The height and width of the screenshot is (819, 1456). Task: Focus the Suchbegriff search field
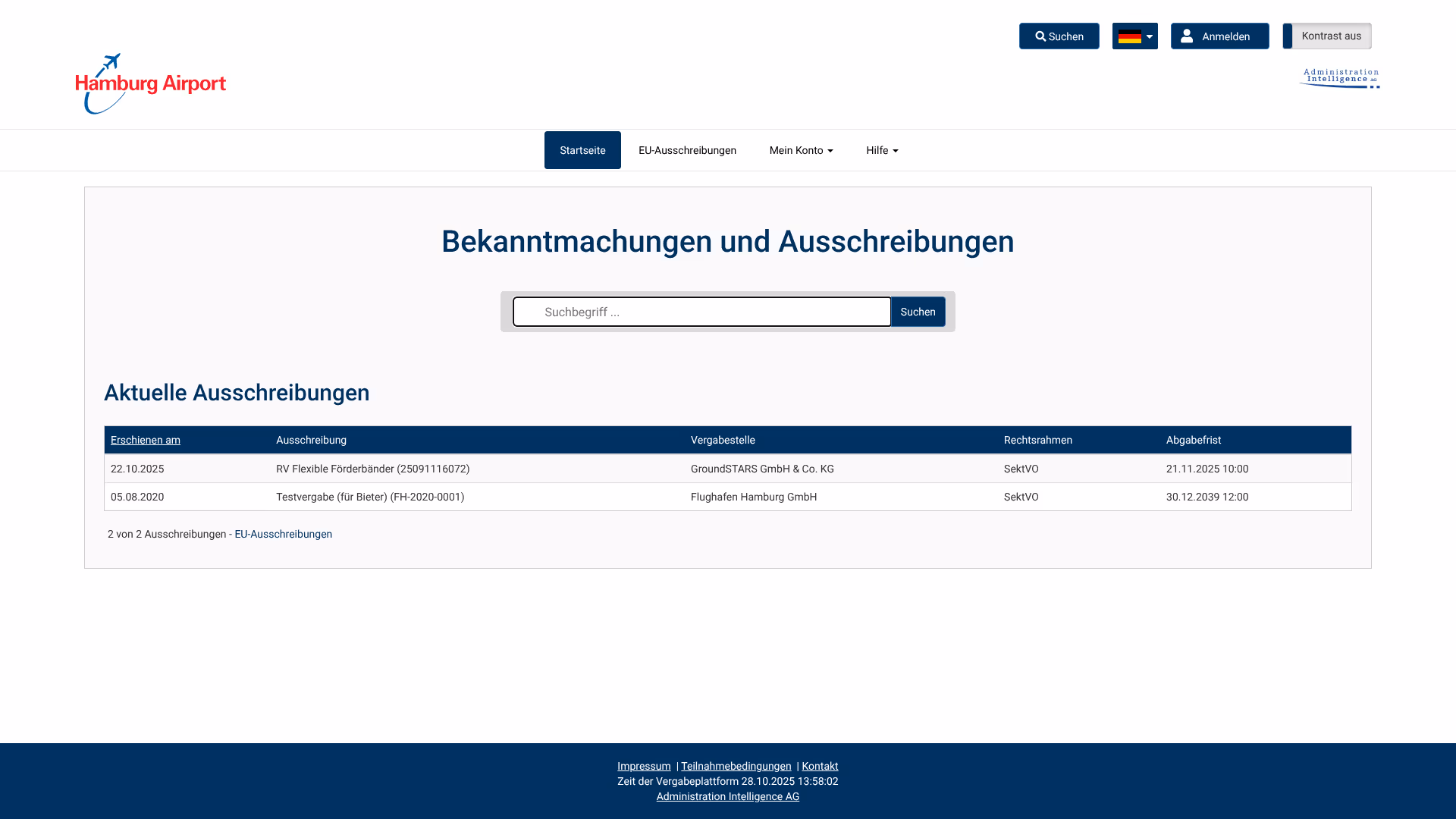click(x=701, y=312)
